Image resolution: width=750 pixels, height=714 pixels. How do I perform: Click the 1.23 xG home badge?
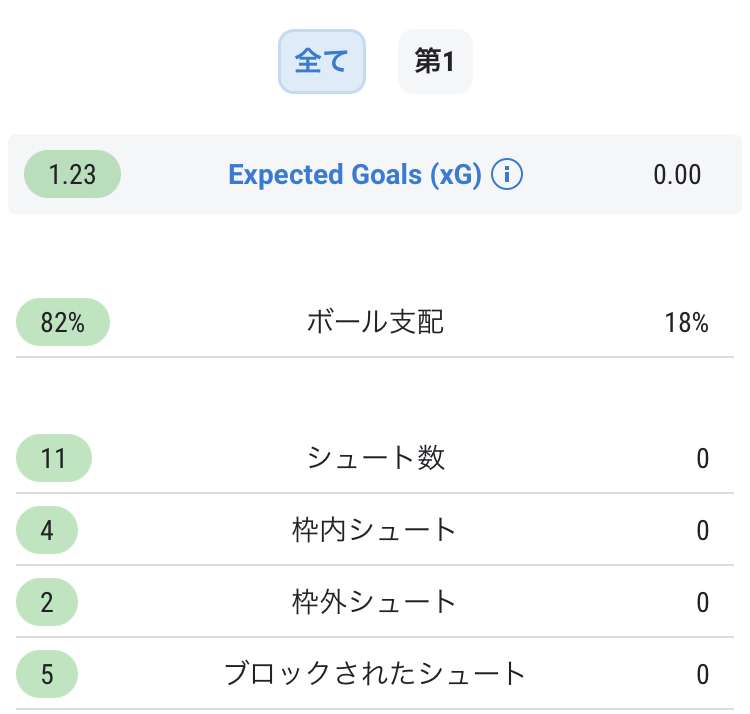coord(72,175)
